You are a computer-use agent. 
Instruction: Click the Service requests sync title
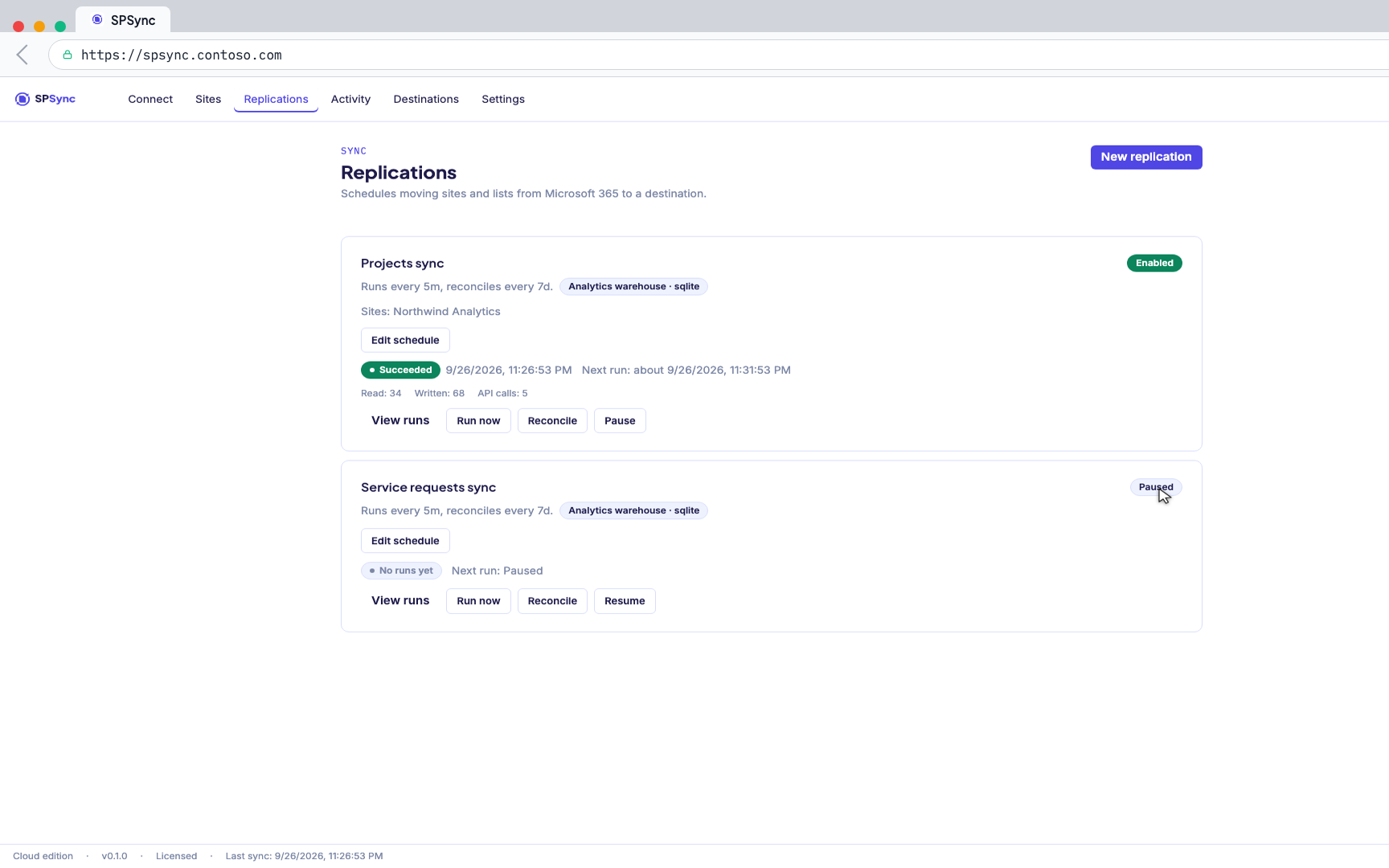[x=428, y=488]
